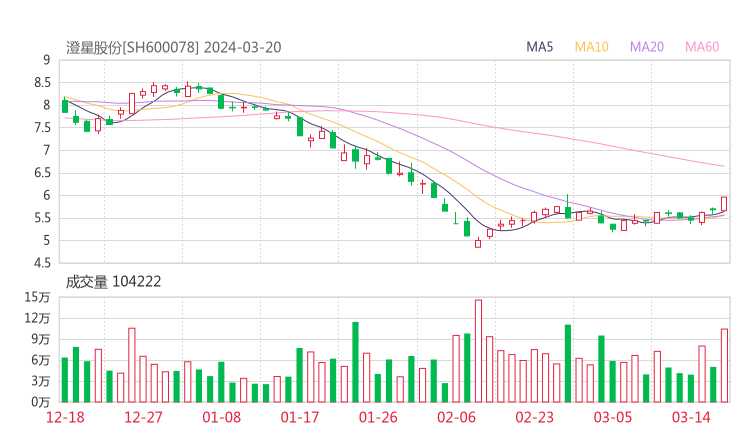Click the 15万 volume axis label
740x440 pixels.
coord(37,297)
